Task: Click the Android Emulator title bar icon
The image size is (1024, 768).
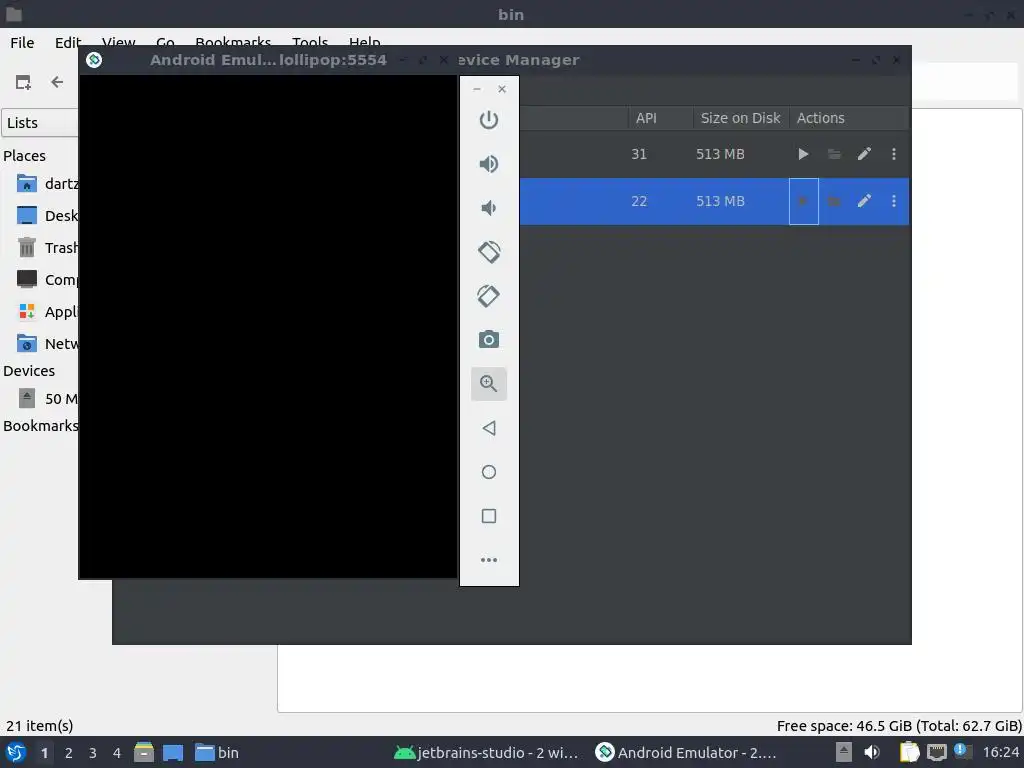Action: click(x=94, y=60)
